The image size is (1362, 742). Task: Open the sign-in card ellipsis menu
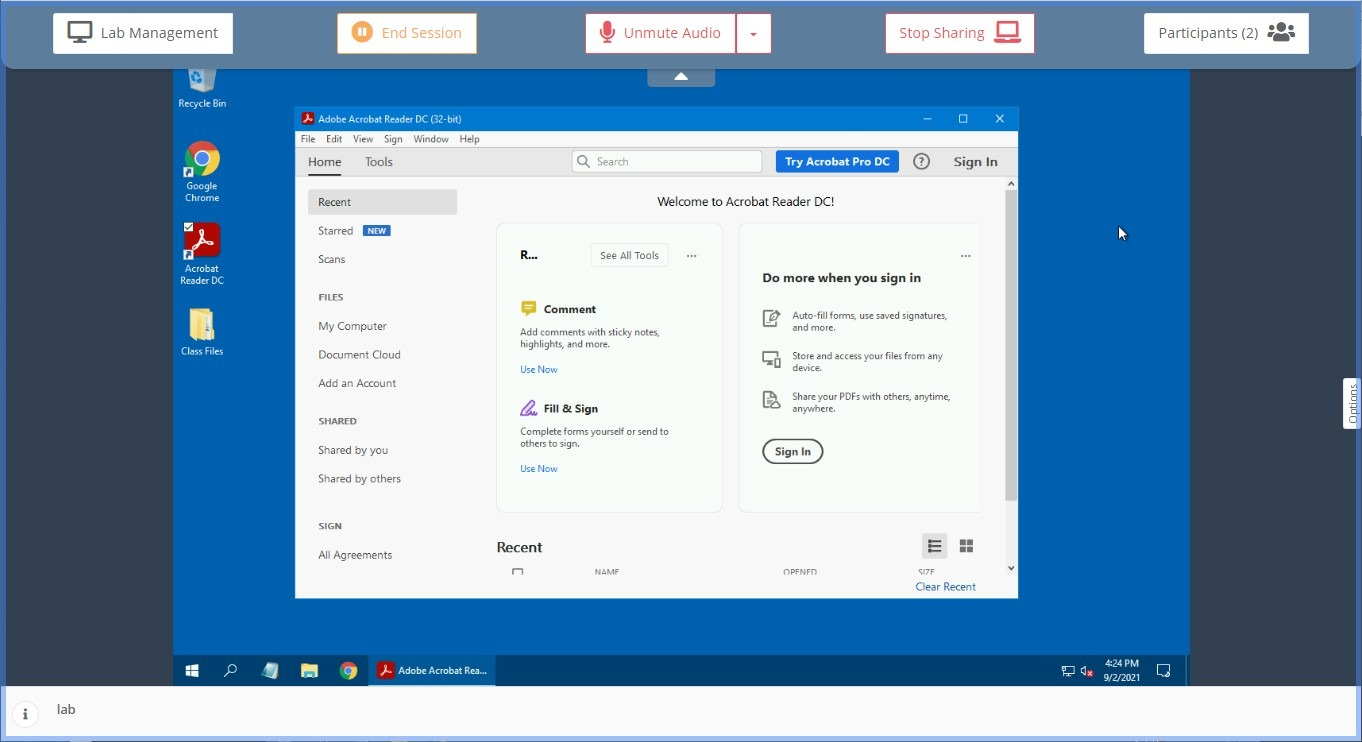click(965, 256)
